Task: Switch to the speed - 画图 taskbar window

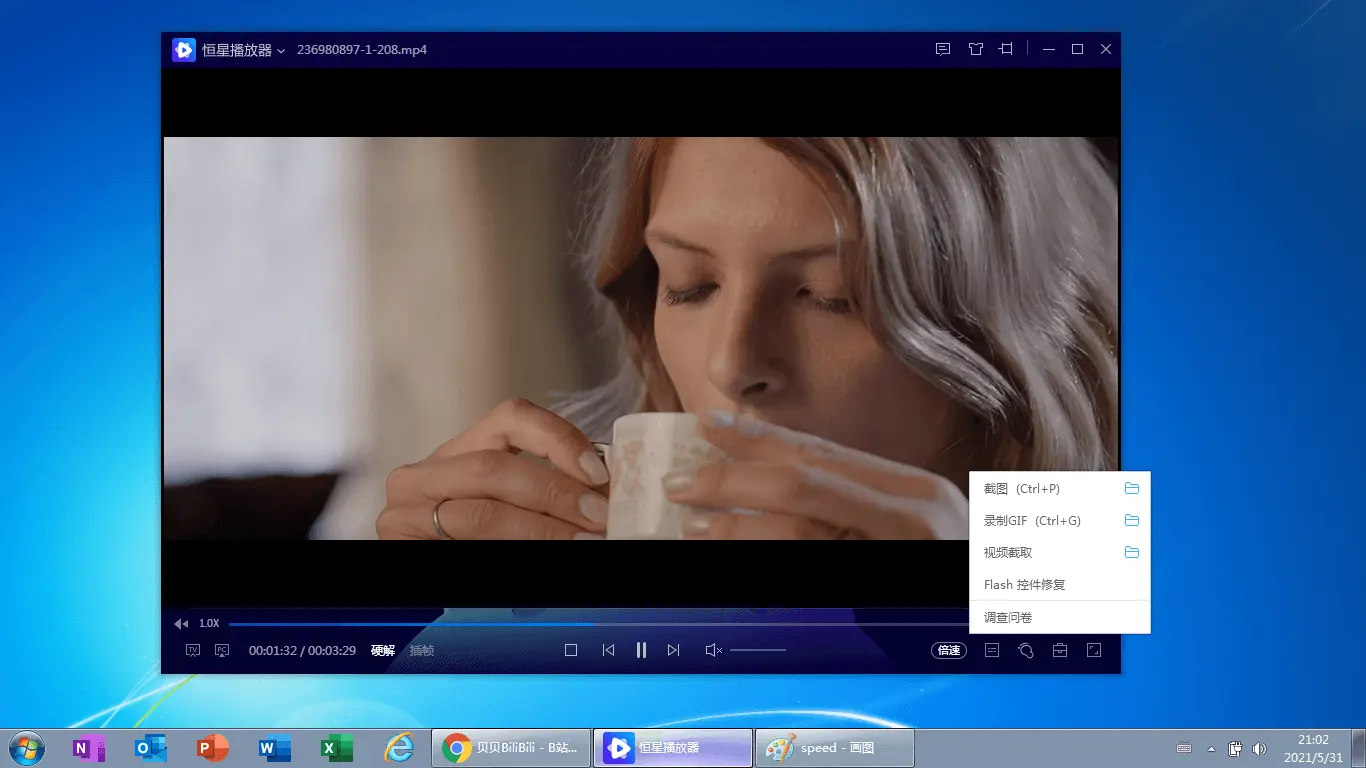Action: click(x=834, y=748)
